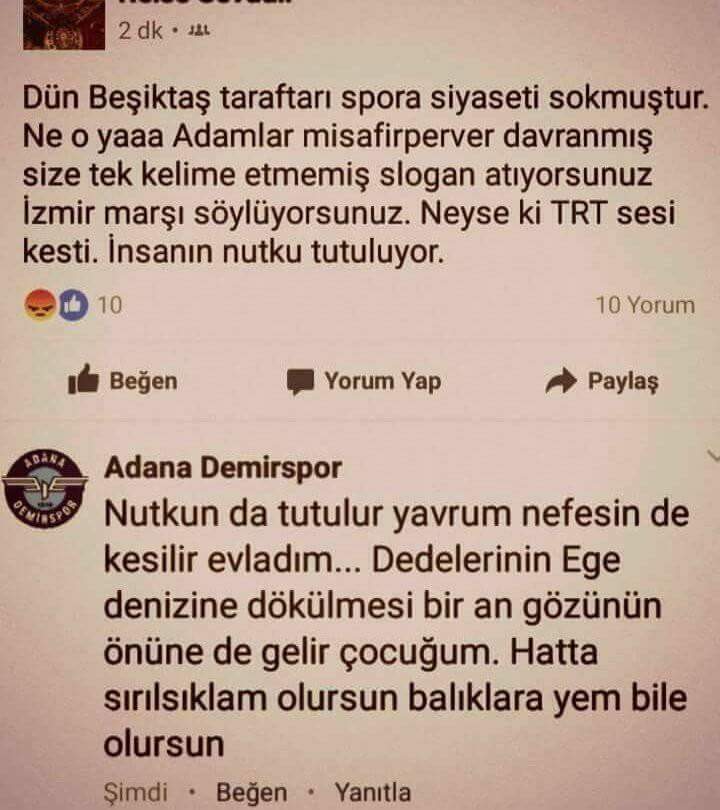Open Adana Demirspor's logo avatar
The width and height of the screenshot is (720, 810).
pyautogui.click(x=44, y=489)
